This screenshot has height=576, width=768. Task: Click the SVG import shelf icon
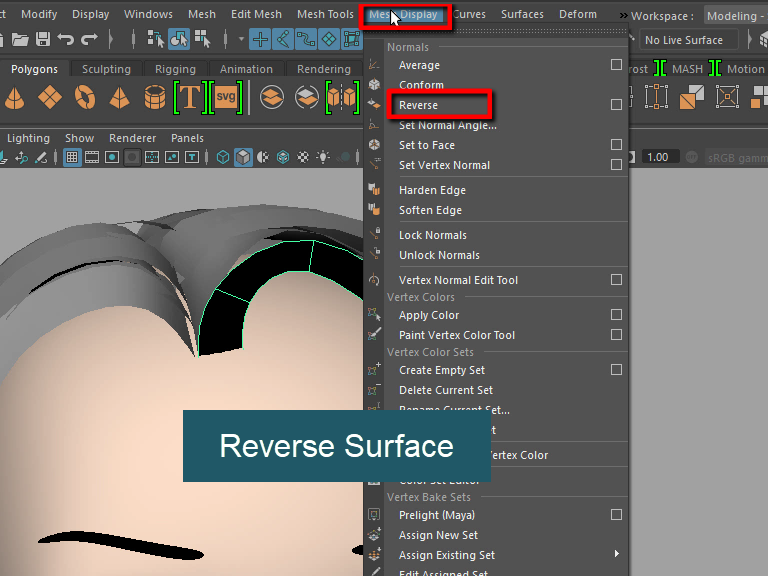pos(227,98)
